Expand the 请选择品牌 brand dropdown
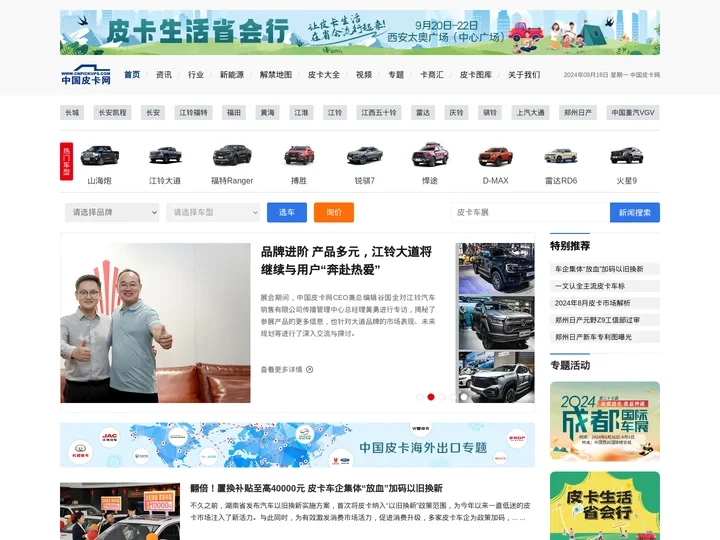Viewport: 720px width, 540px height. point(112,212)
